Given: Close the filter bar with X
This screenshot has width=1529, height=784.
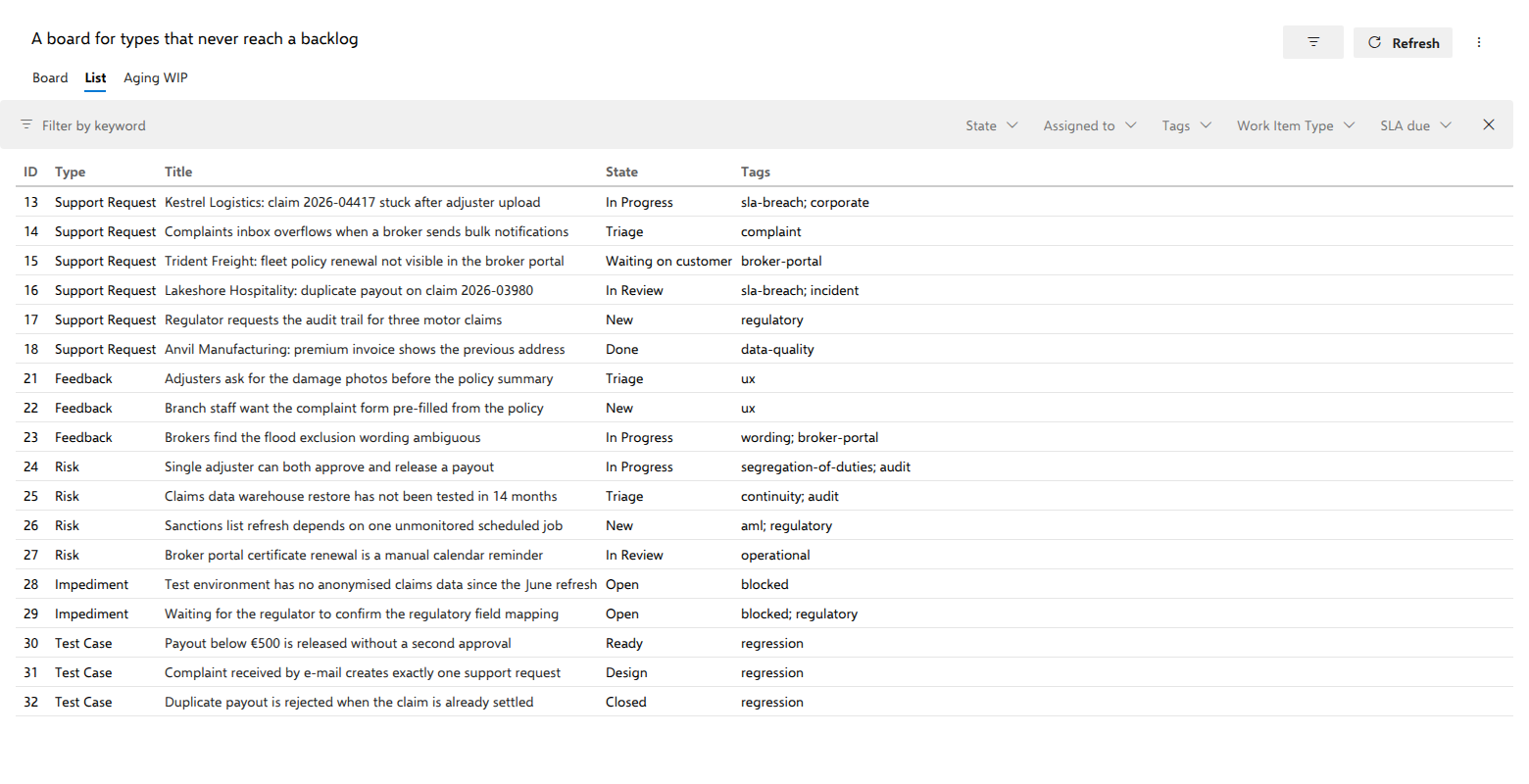Looking at the screenshot, I should [x=1489, y=124].
